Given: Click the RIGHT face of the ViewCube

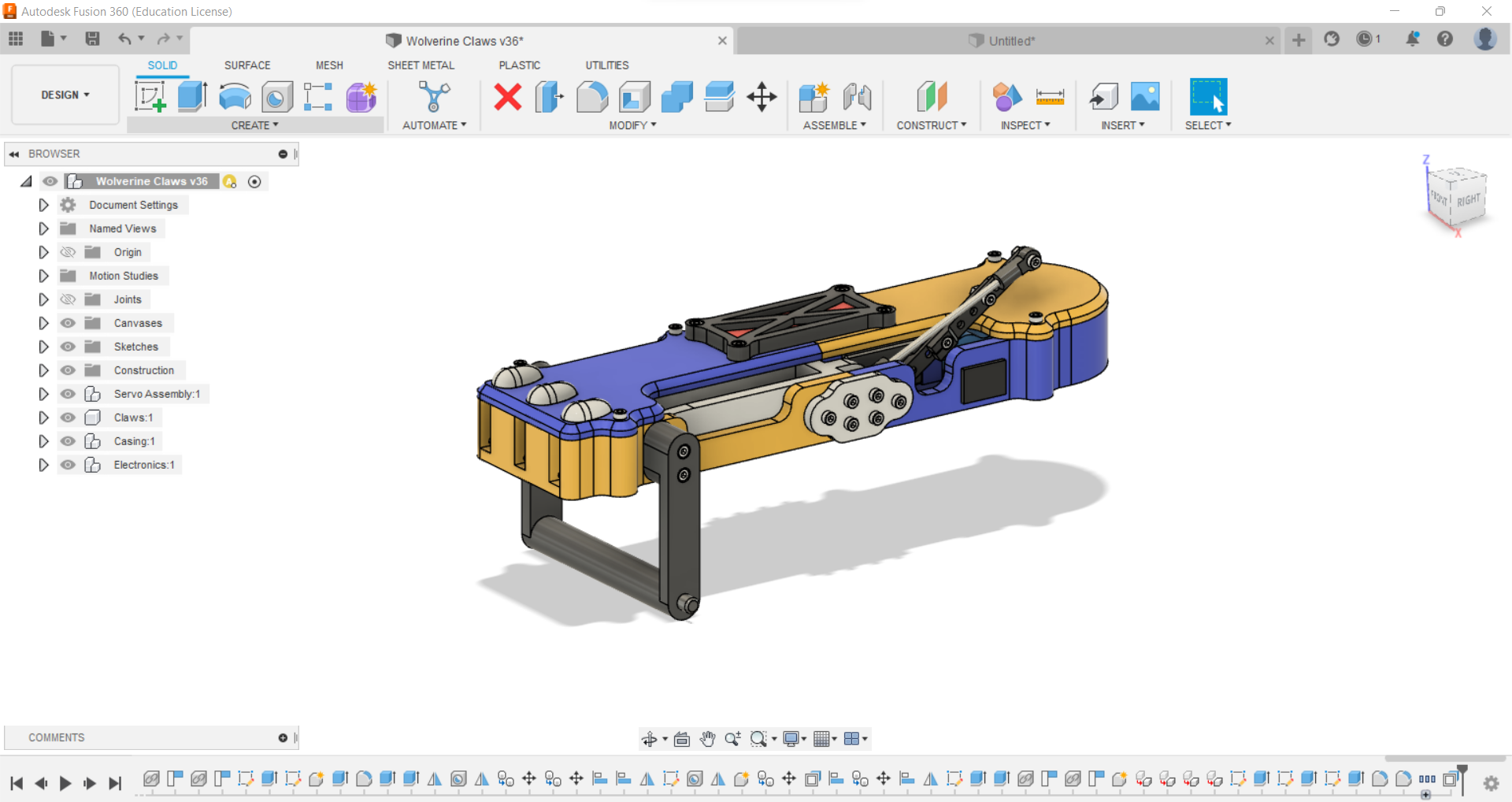Looking at the screenshot, I should click(1468, 201).
